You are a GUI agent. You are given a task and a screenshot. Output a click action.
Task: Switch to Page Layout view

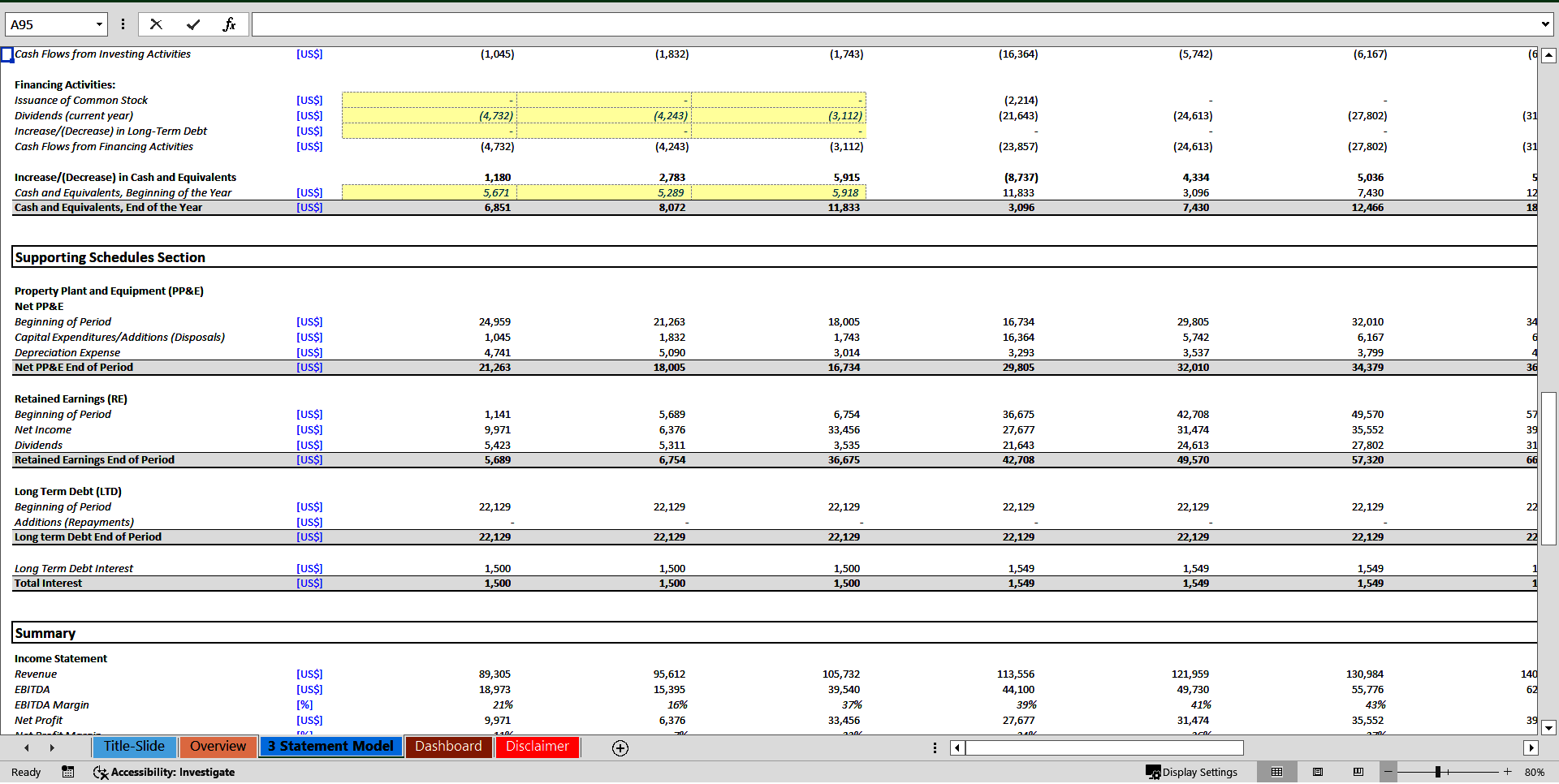tap(1318, 772)
